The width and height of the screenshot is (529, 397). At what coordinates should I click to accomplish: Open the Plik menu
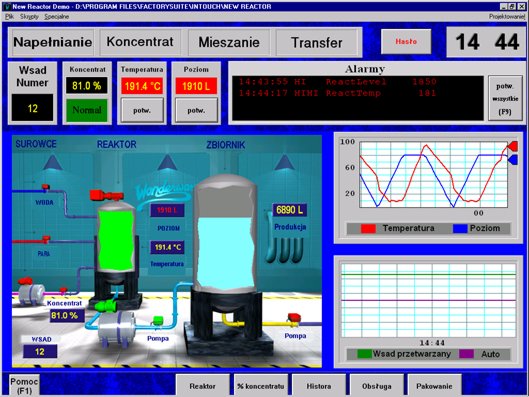(x=9, y=17)
